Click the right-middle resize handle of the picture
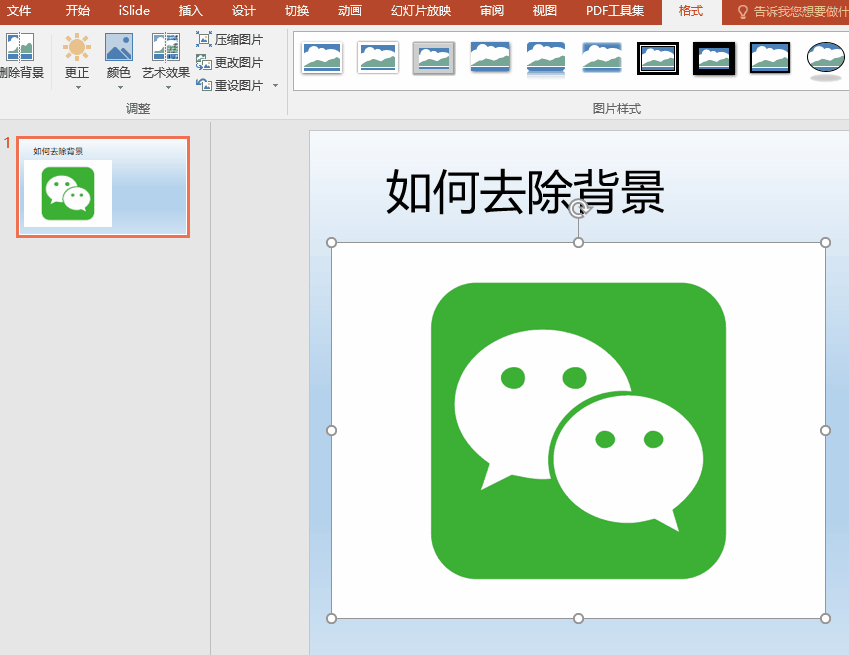 tap(825, 430)
